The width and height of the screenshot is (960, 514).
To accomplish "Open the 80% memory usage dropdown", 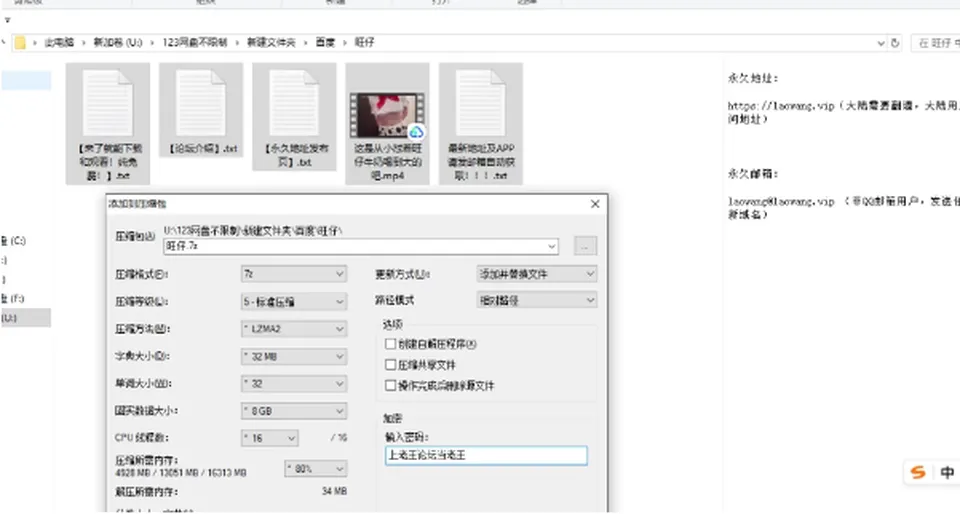I will tap(316, 469).
